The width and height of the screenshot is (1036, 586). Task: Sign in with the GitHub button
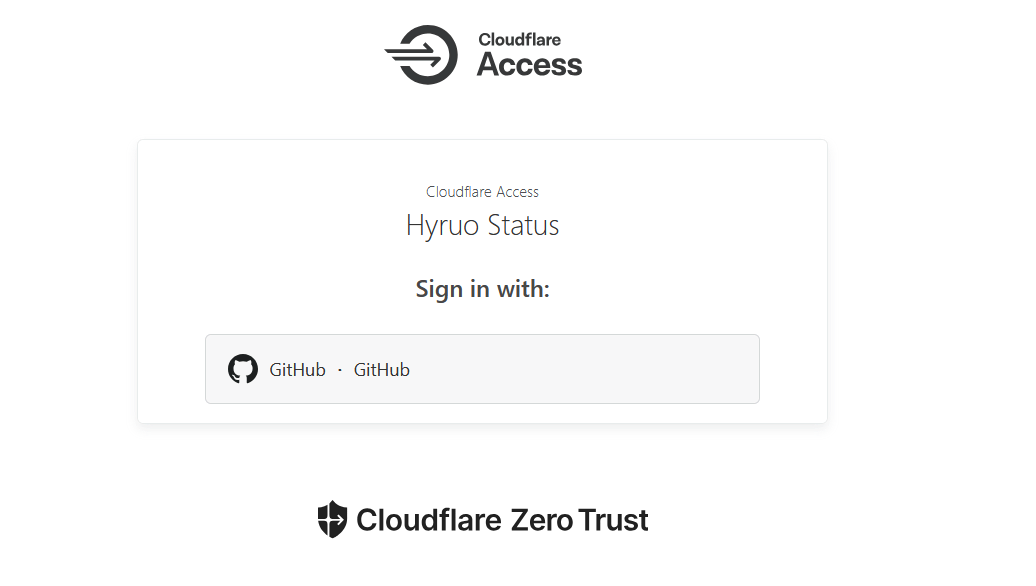tap(482, 369)
